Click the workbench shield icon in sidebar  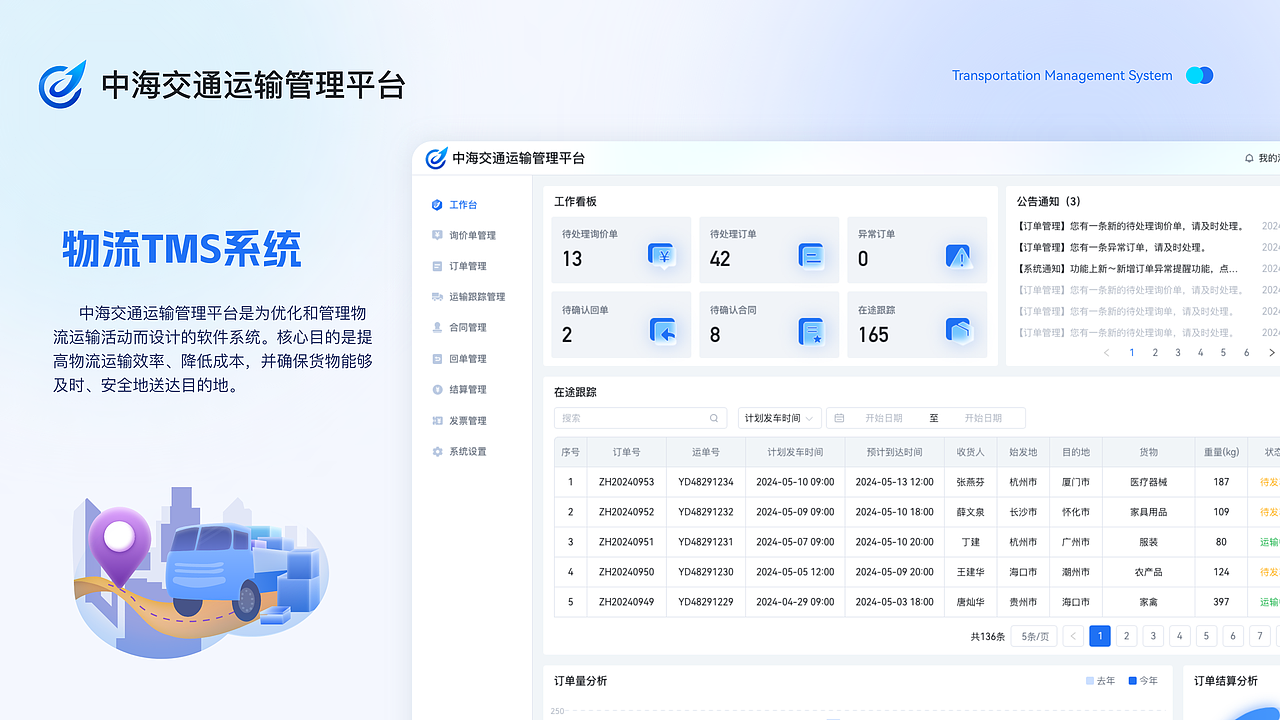437,205
